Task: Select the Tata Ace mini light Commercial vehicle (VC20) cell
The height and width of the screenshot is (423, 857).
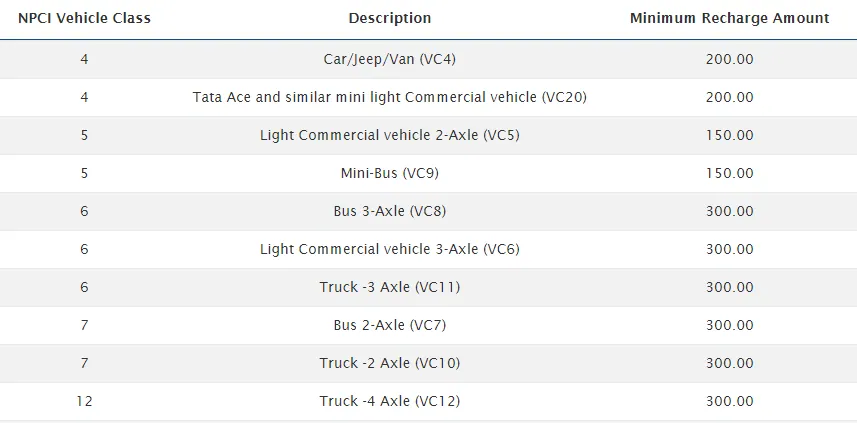Action: (390, 97)
